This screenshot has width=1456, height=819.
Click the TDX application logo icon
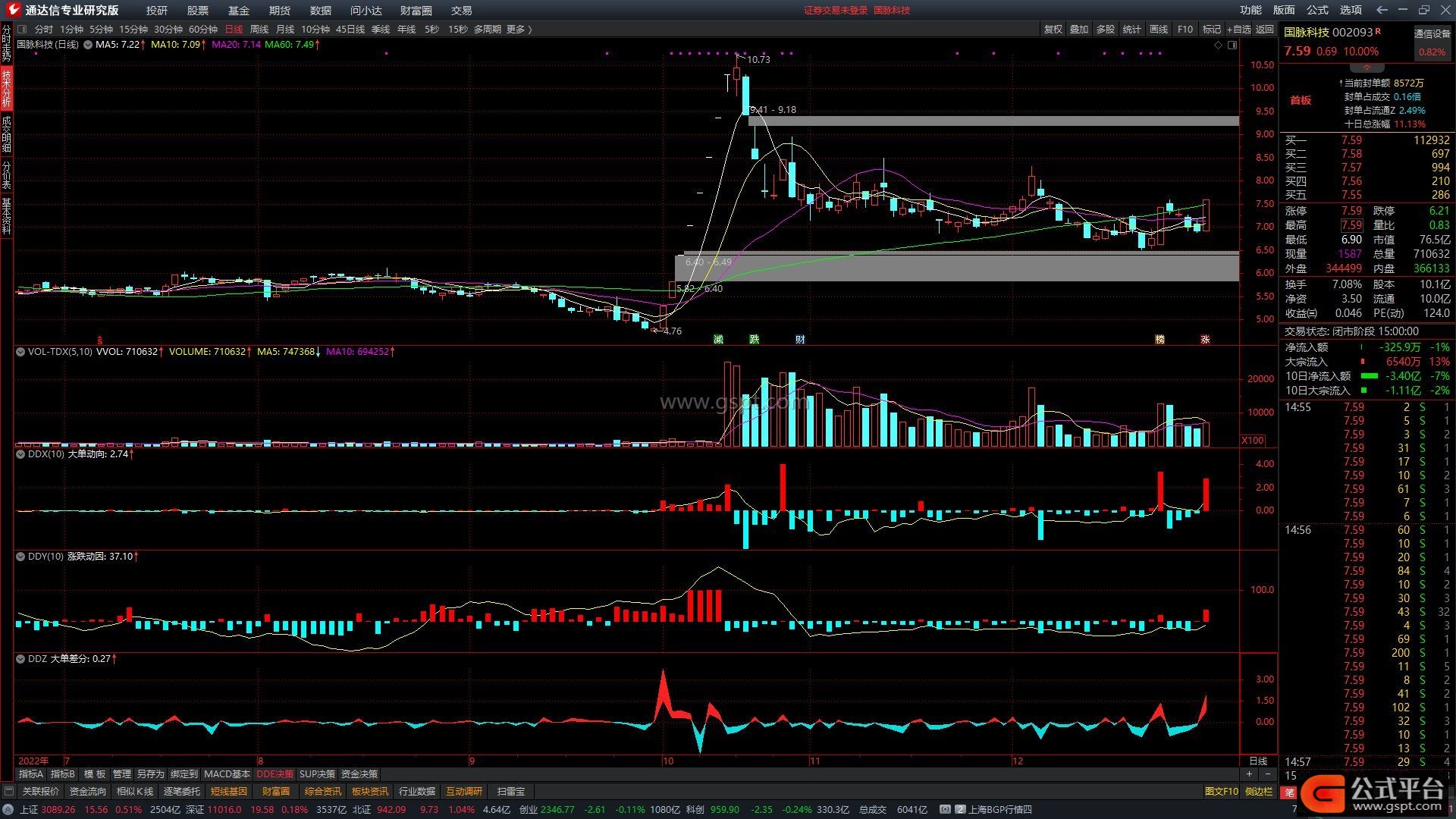tap(12, 10)
